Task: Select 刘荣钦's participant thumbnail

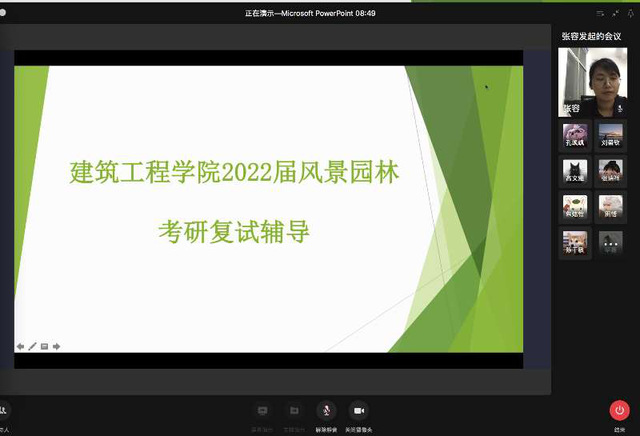Action: [609, 136]
